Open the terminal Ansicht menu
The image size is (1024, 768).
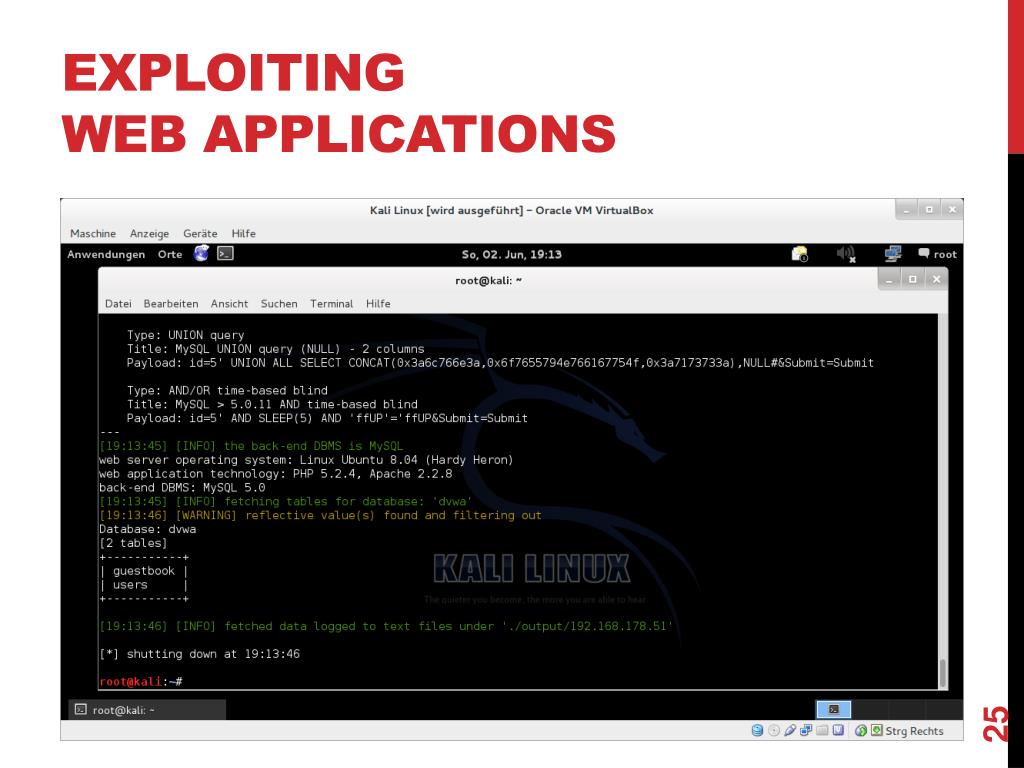[x=229, y=304]
